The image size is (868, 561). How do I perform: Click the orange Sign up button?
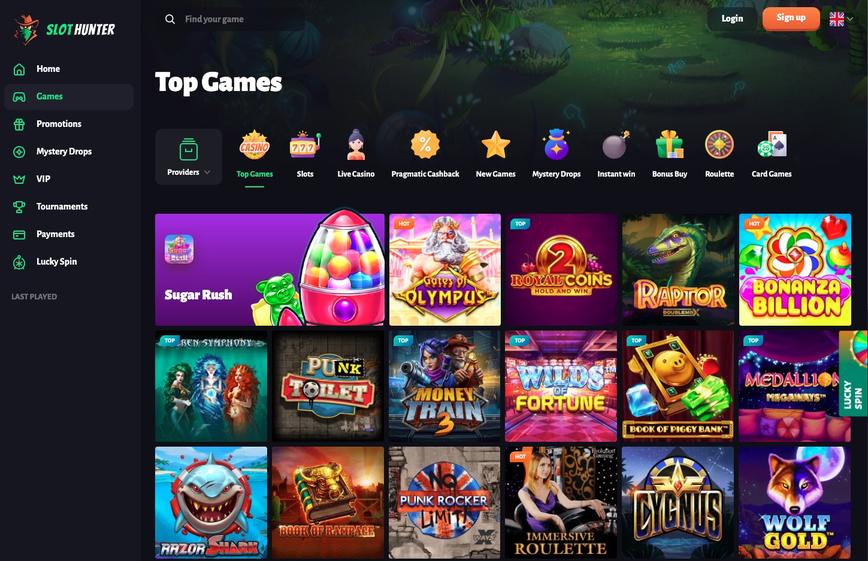point(791,18)
